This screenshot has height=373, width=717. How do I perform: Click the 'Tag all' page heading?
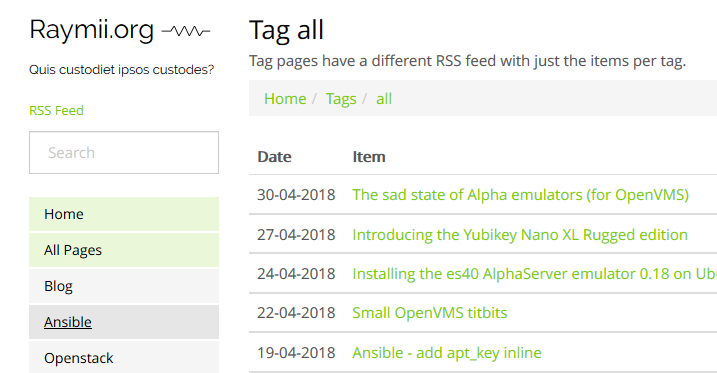[286, 30]
